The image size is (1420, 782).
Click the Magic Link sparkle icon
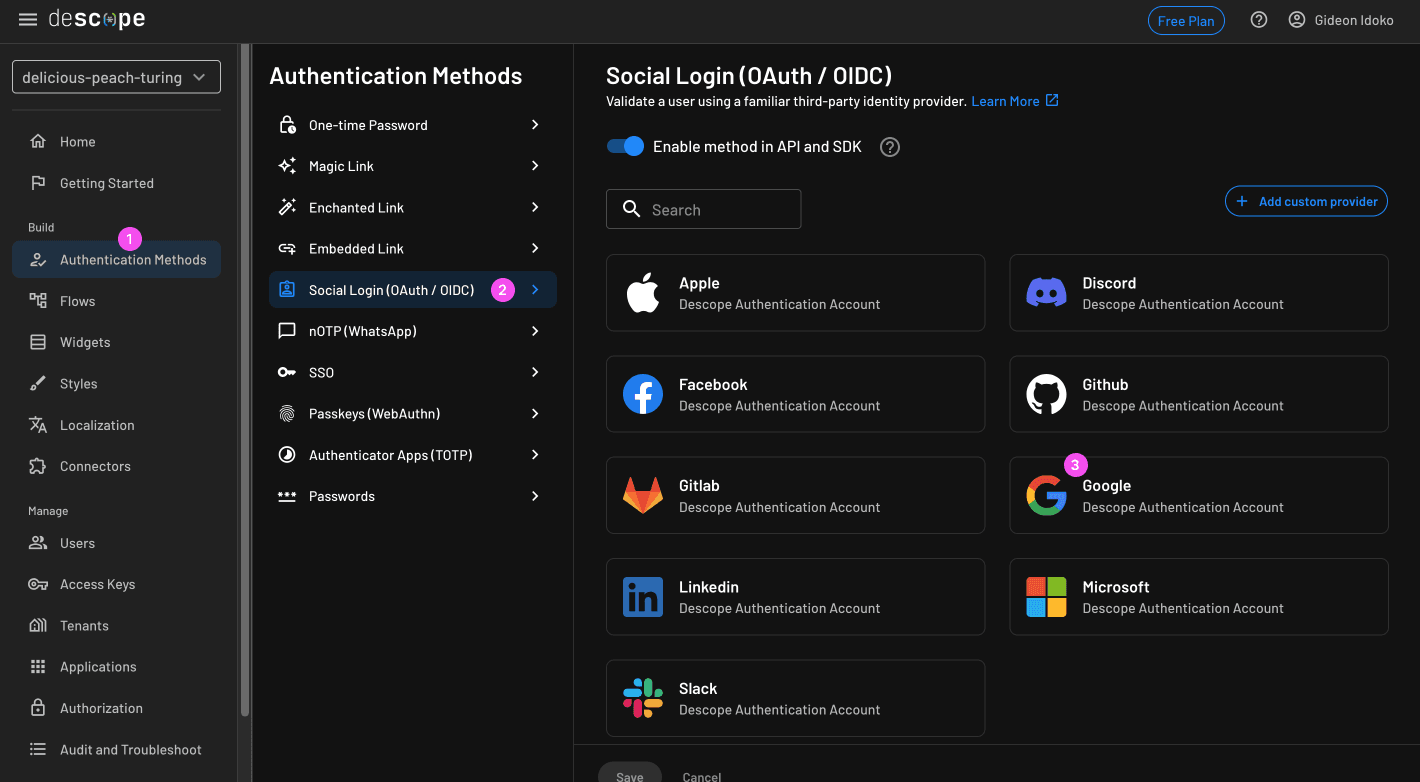tap(287, 166)
